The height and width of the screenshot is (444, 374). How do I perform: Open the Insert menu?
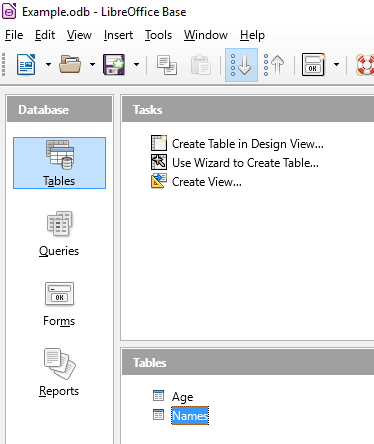(118, 35)
